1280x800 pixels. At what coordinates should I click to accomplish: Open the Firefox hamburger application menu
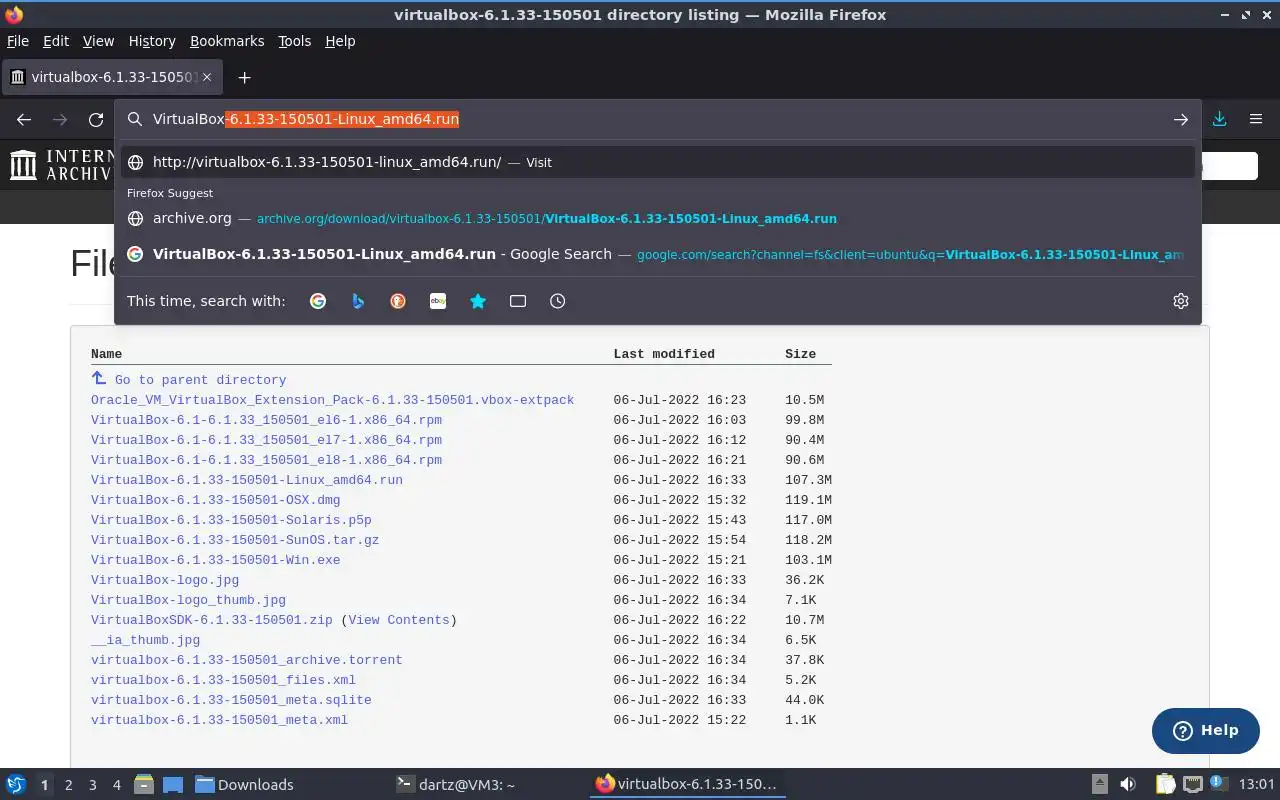pos(1256,119)
